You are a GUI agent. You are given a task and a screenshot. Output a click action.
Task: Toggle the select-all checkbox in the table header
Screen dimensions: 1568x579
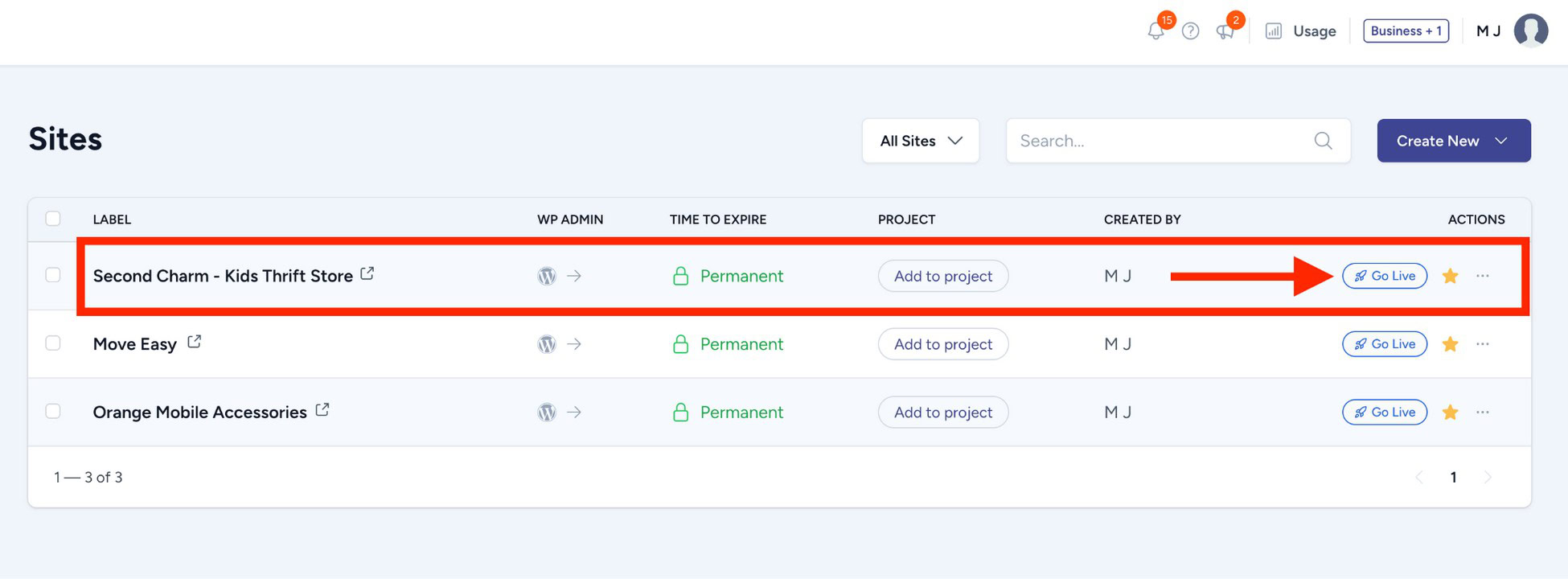pos(53,218)
